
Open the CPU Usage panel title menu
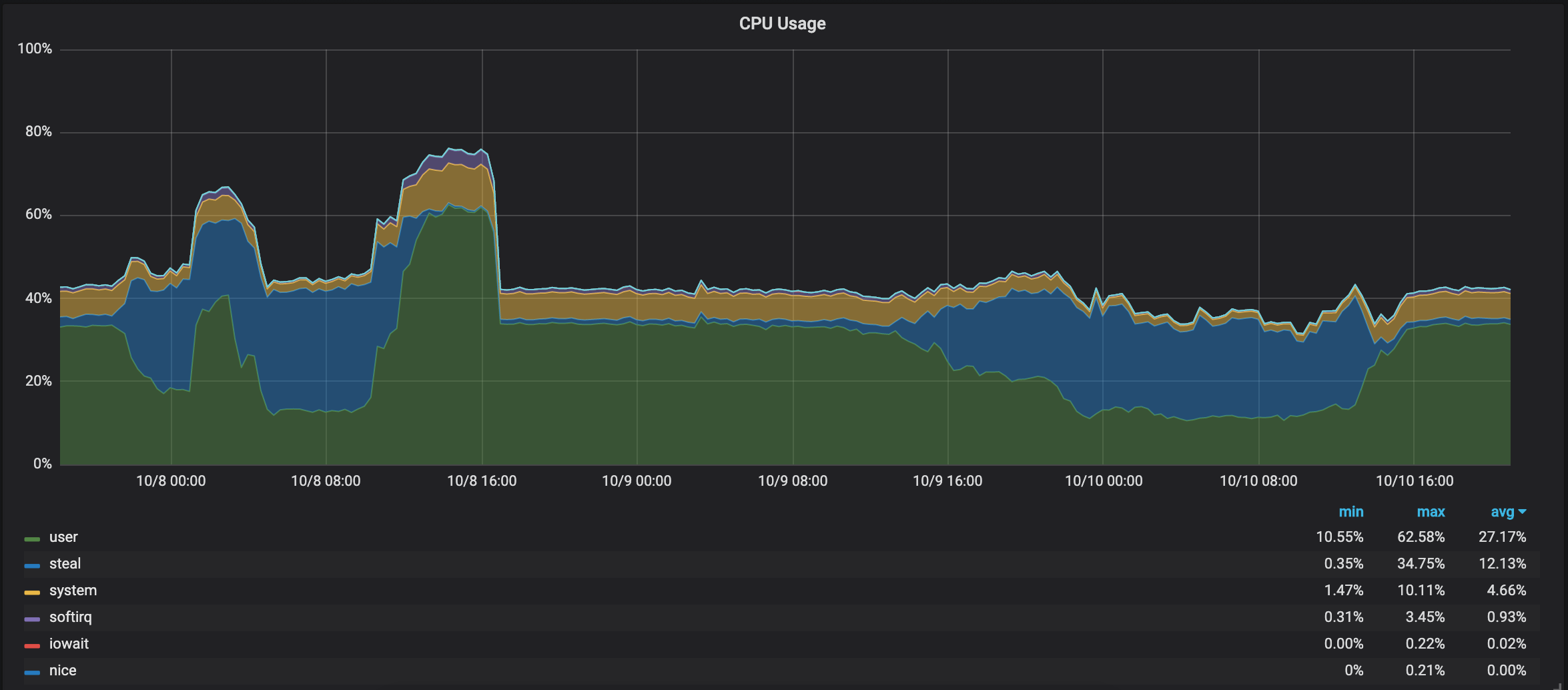click(782, 23)
